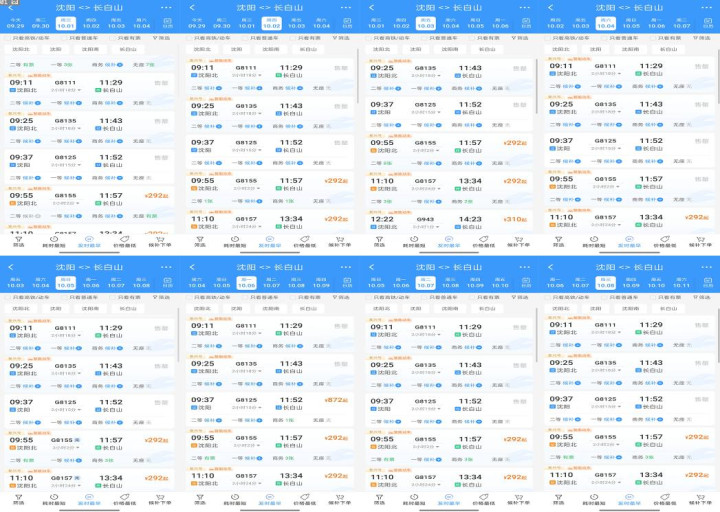Tap 耗时最短 clock icon in 10.06 screen's bottom bar
Screen dimensions: 720x512
tap(234, 499)
